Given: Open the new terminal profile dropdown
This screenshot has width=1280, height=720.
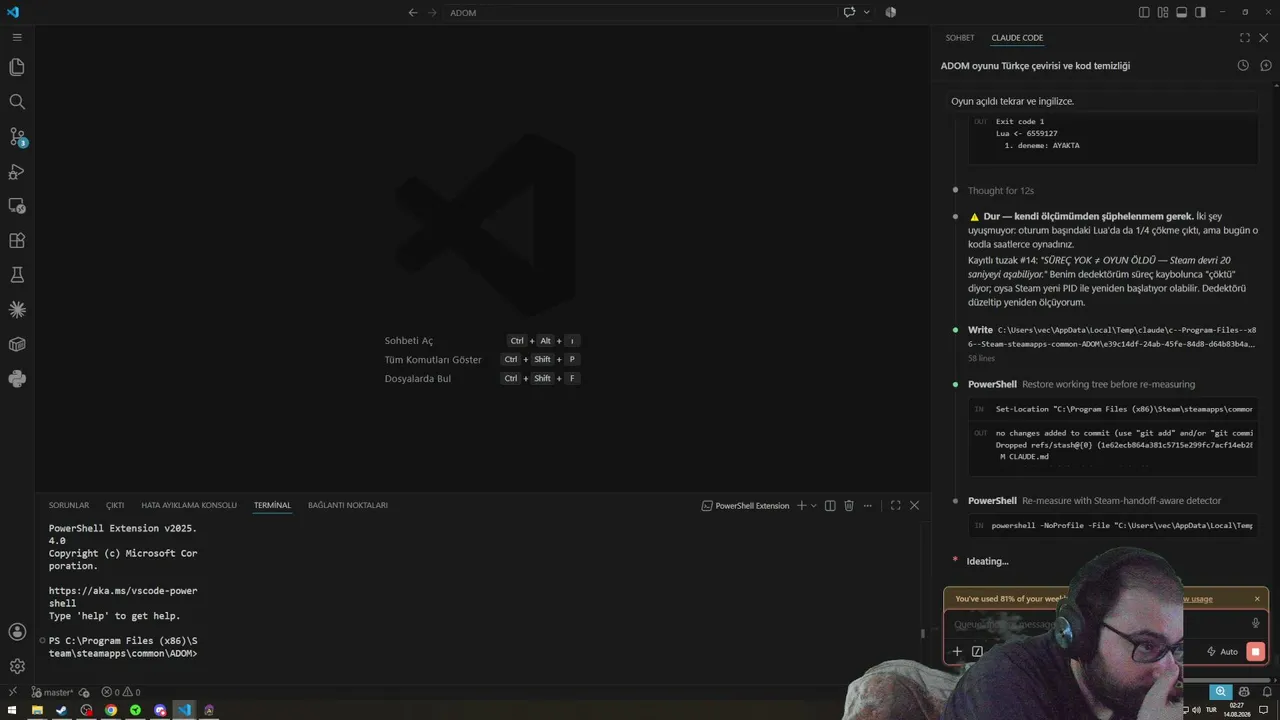Looking at the screenshot, I should [x=813, y=506].
